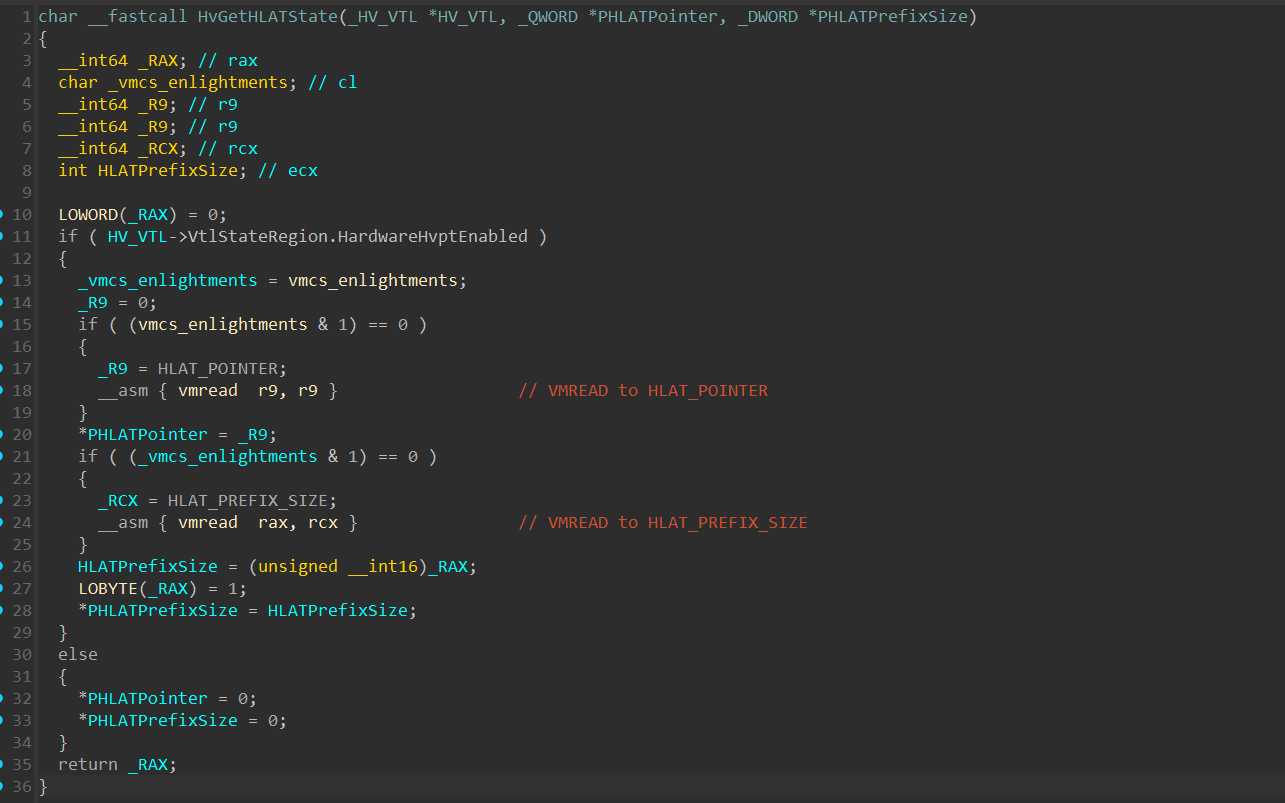Toggle the breakpoint dot beside line 18
The image size is (1285, 803).
(x=3, y=391)
